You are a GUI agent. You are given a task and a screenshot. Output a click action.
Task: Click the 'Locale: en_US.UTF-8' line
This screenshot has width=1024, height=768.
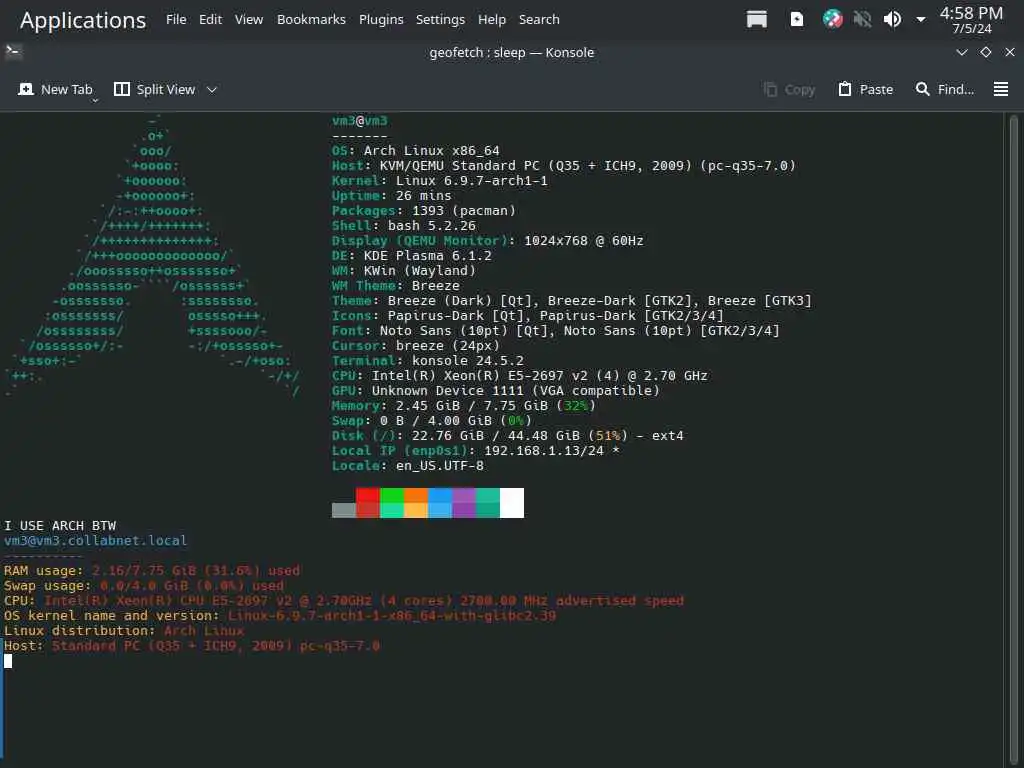(x=408, y=466)
